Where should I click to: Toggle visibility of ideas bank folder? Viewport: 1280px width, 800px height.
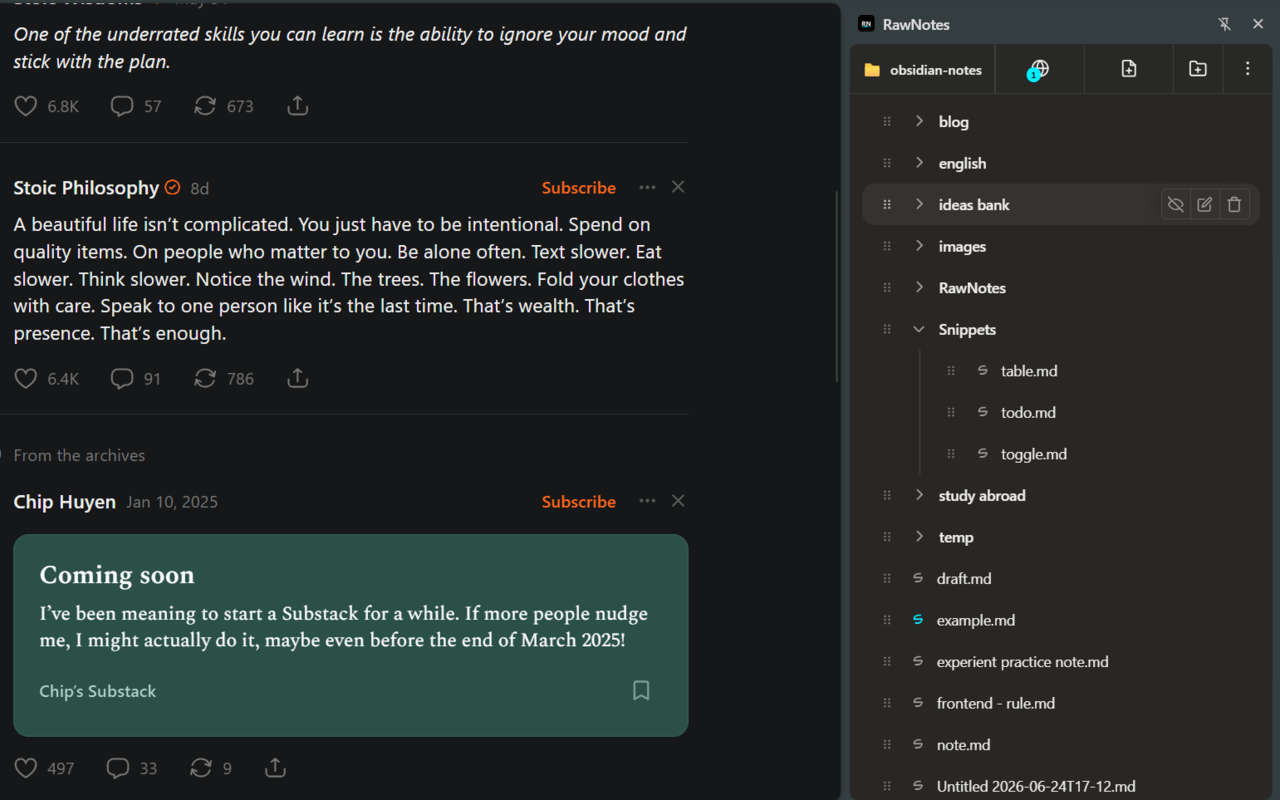[x=1176, y=204]
